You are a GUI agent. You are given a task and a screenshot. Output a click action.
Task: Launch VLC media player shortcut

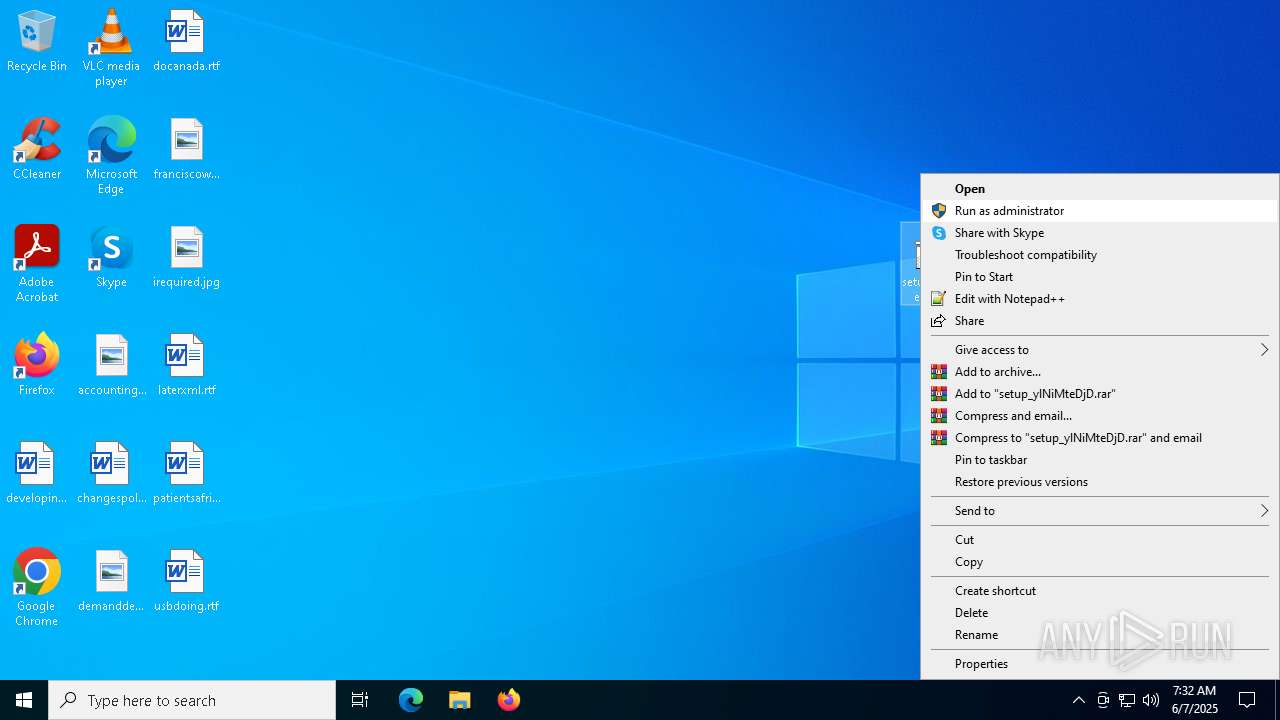111,47
